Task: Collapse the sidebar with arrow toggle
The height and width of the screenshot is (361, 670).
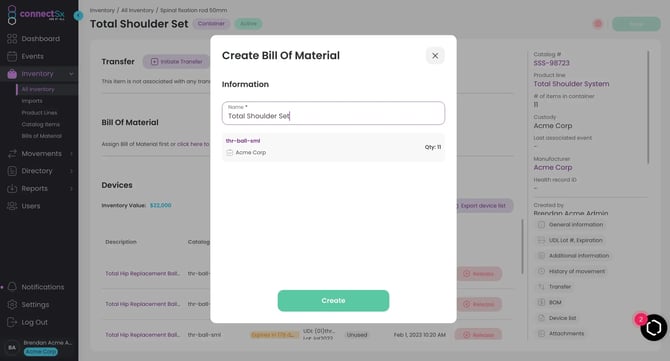Action: point(78,16)
